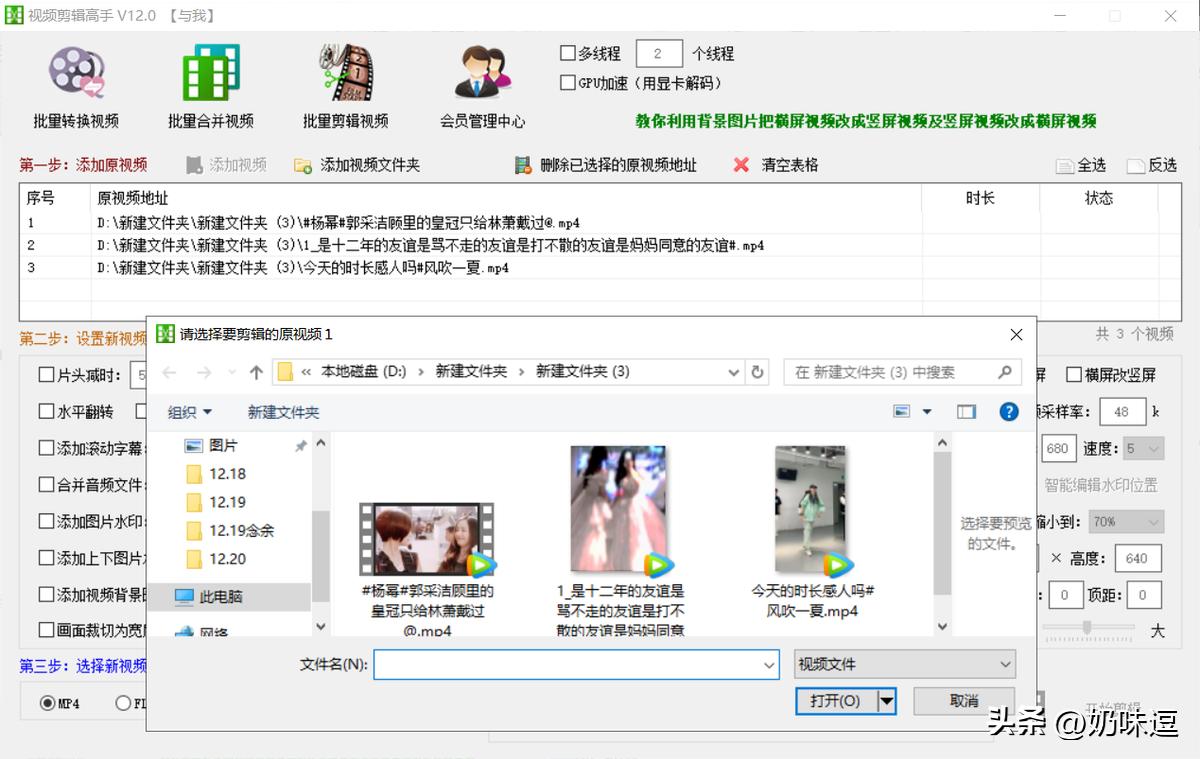Select the 批量剪辑视频 film icon
The width and height of the screenshot is (1200, 759).
[345, 75]
